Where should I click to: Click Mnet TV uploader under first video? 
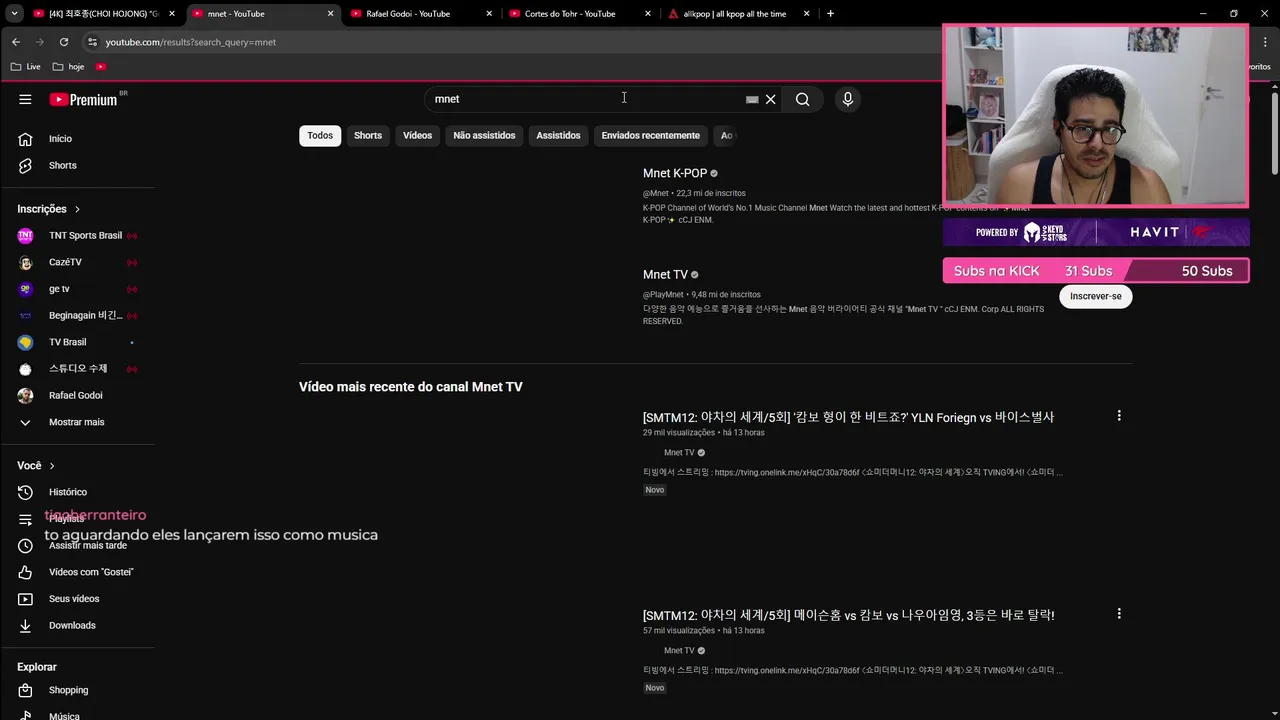(679, 453)
